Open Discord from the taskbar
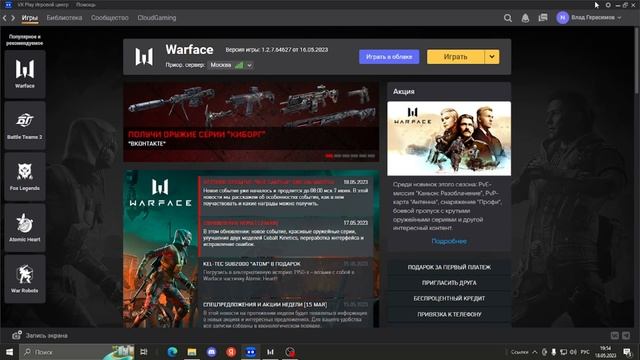Viewport: 640px width, 360px height. point(211,352)
